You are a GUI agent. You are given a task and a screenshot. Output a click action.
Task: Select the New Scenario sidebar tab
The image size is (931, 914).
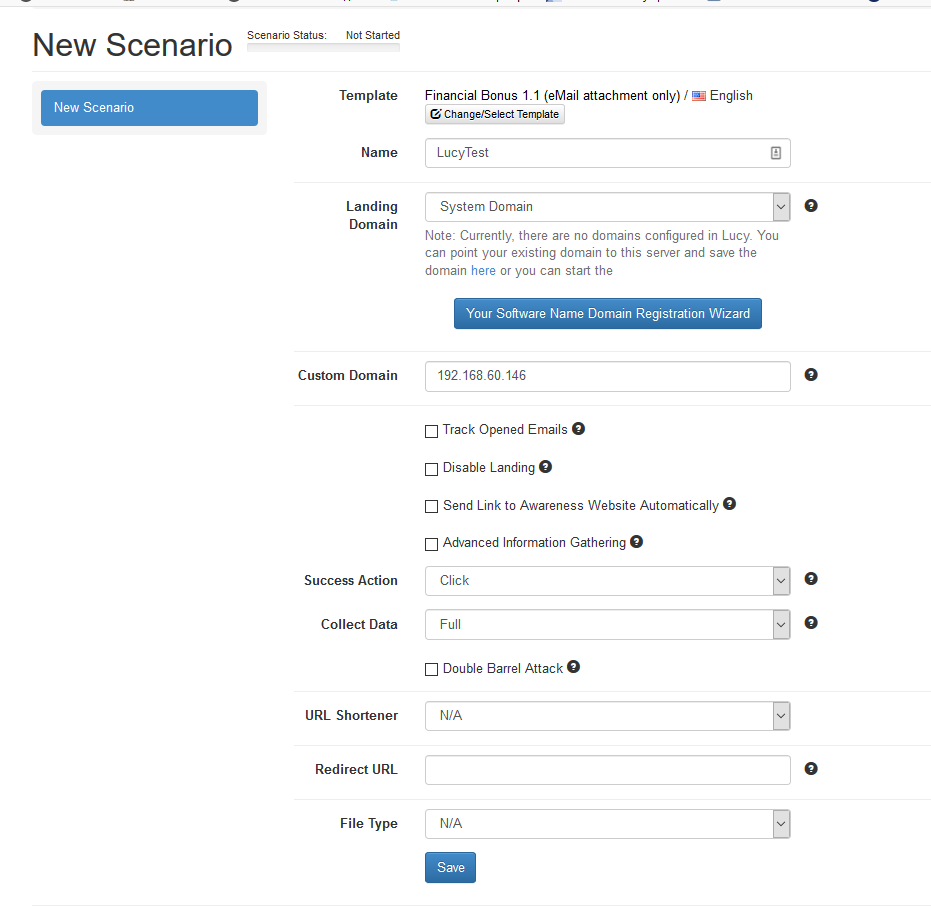[x=149, y=107]
